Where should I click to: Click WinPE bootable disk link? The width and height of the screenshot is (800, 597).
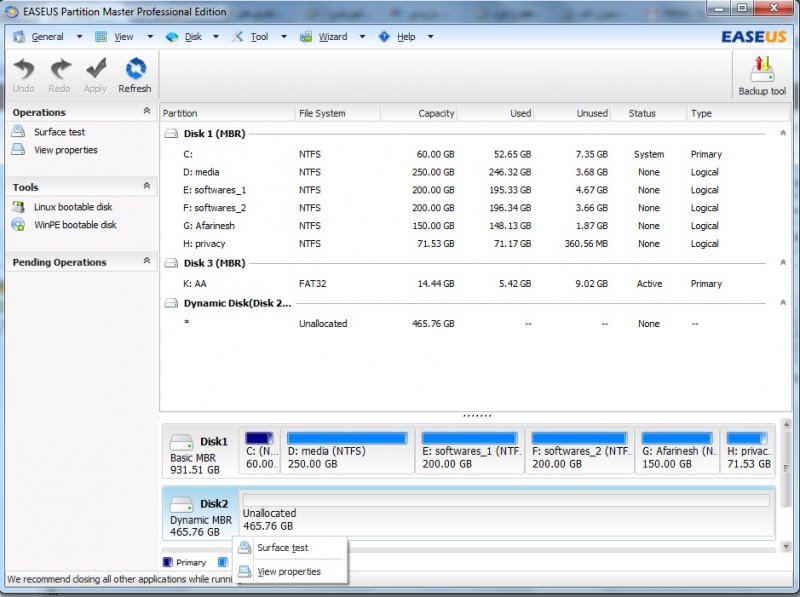coord(75,225)
